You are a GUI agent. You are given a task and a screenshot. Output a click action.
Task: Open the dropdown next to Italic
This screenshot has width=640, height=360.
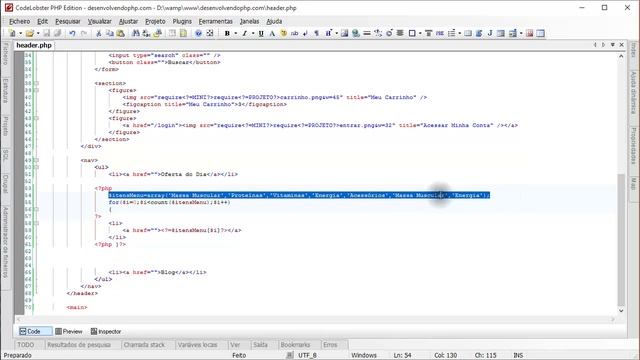click(253, 33)
